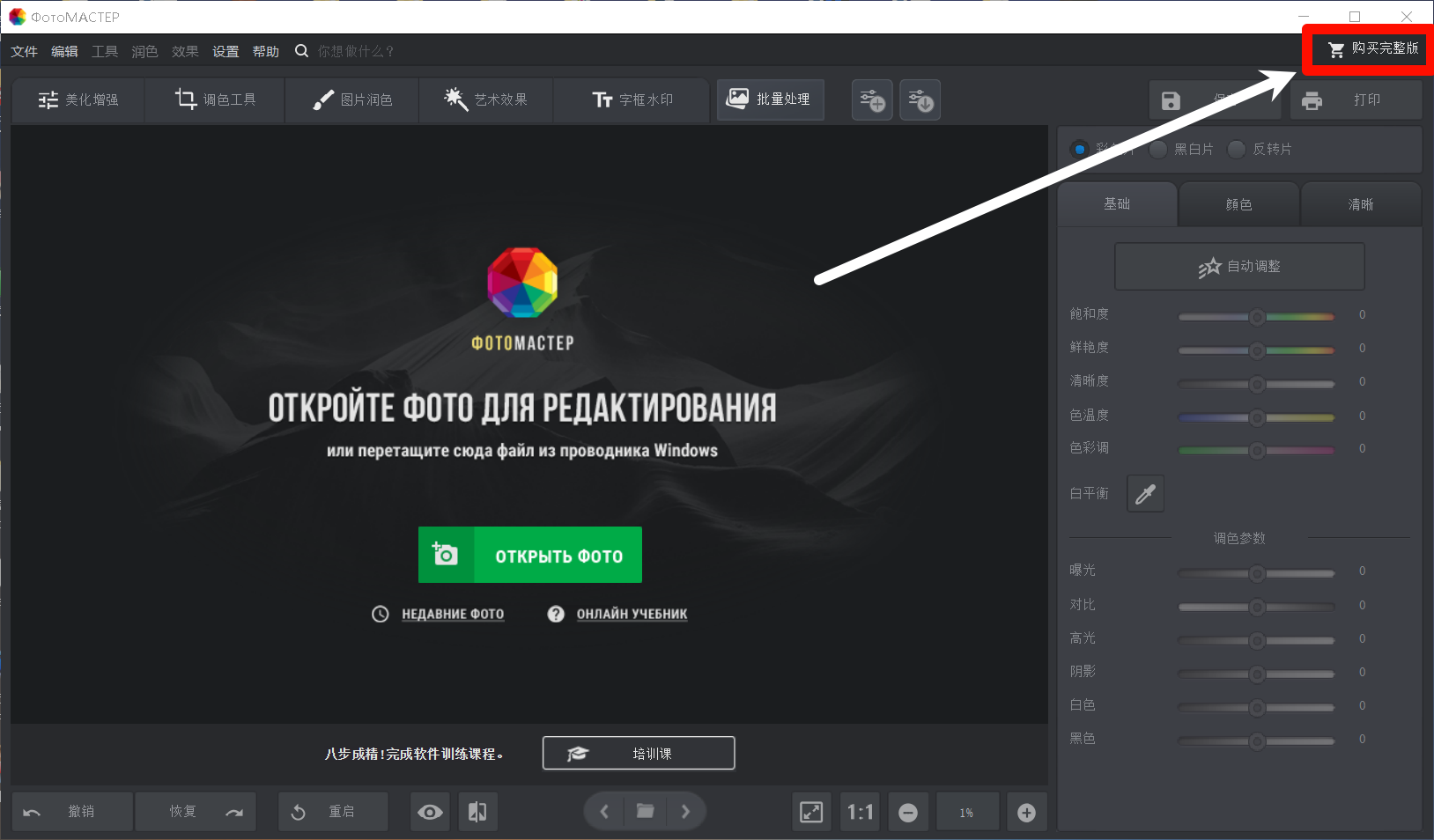Open the 编辑 menu
Viewport: 1434px width, 840px height.
click(64, 51)
